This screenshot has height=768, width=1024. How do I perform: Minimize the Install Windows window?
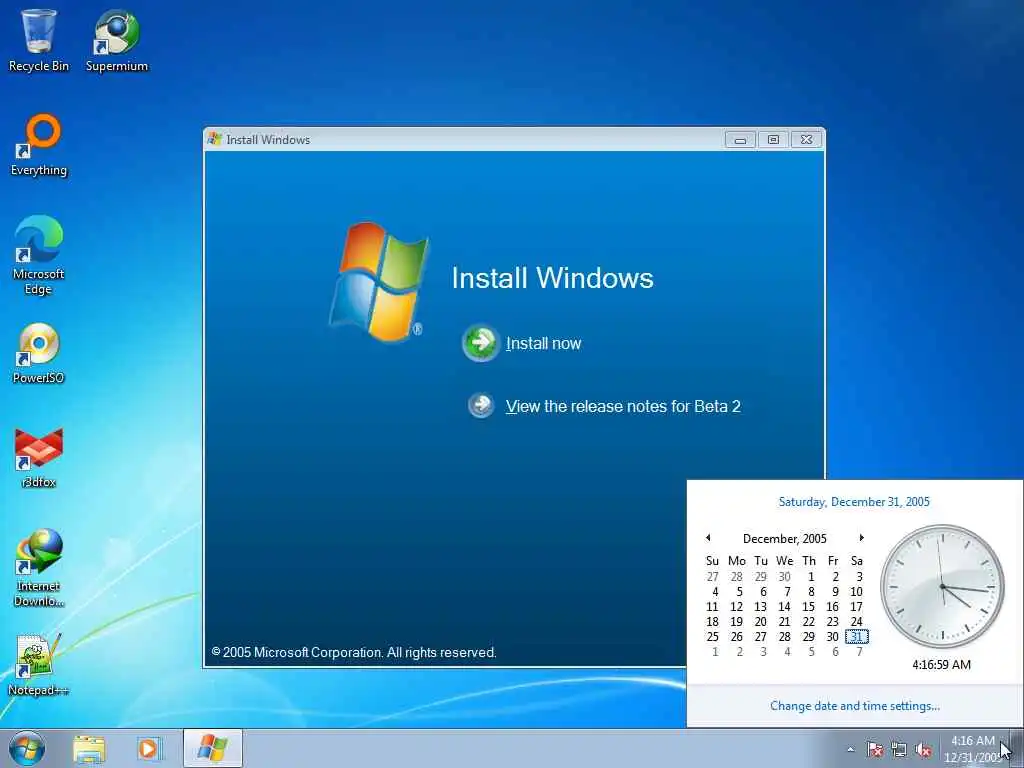[x=740, y=140]
